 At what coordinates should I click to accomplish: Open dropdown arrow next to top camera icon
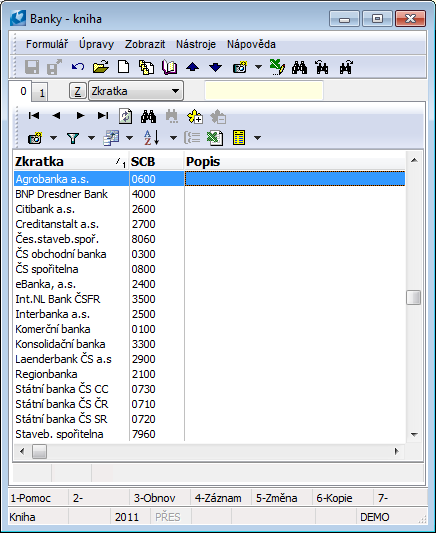click(x=259, y=67)
